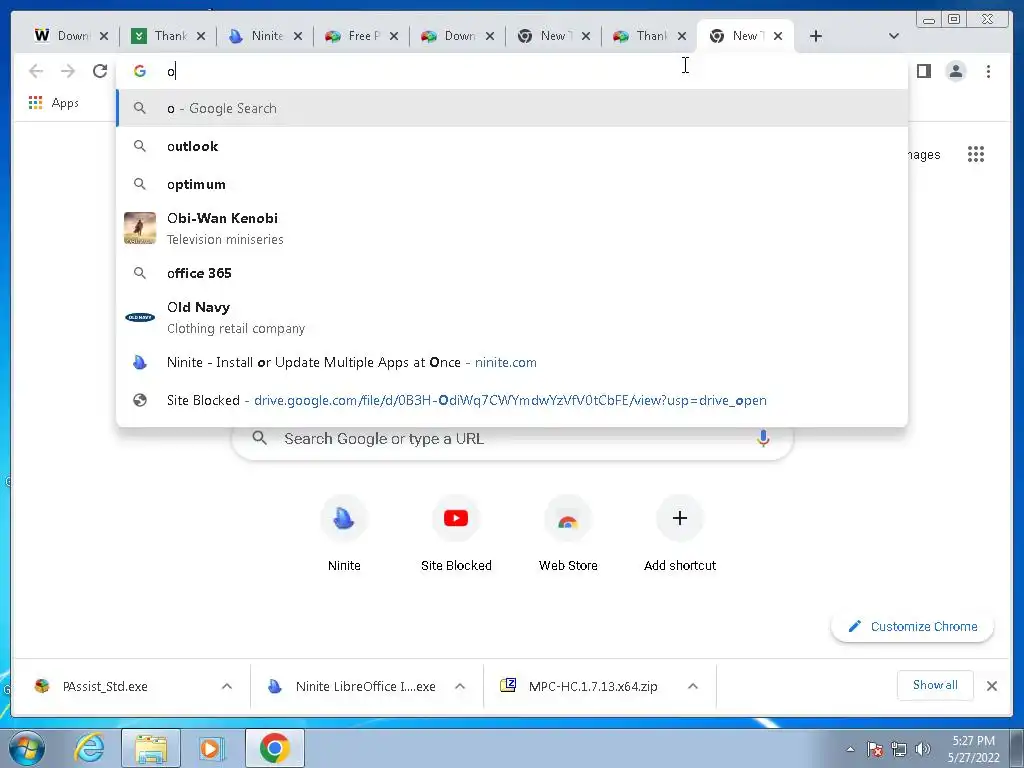Open the tab search dropdown

(x=894, y=36)
